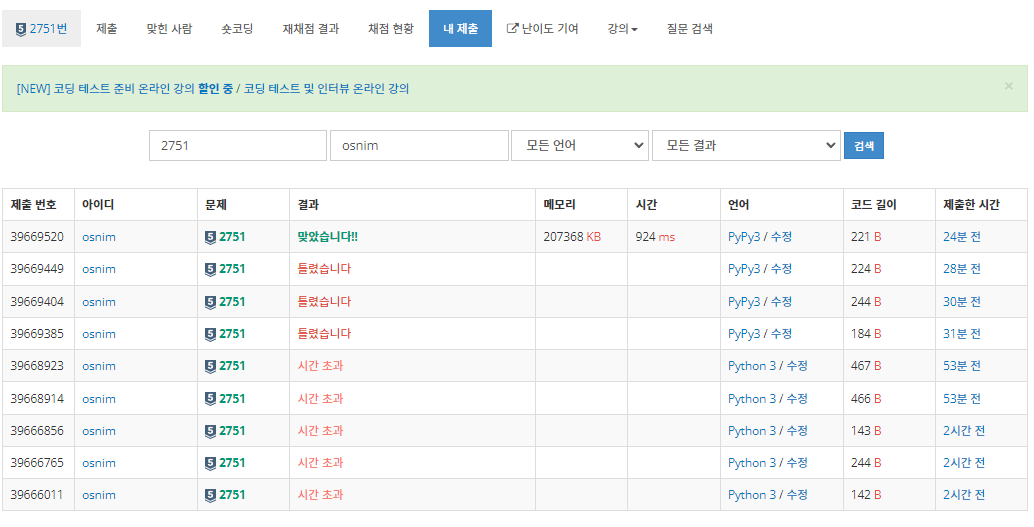Select the 924 ms time value
Viewport: 1034px width, 527px height.
655,236
